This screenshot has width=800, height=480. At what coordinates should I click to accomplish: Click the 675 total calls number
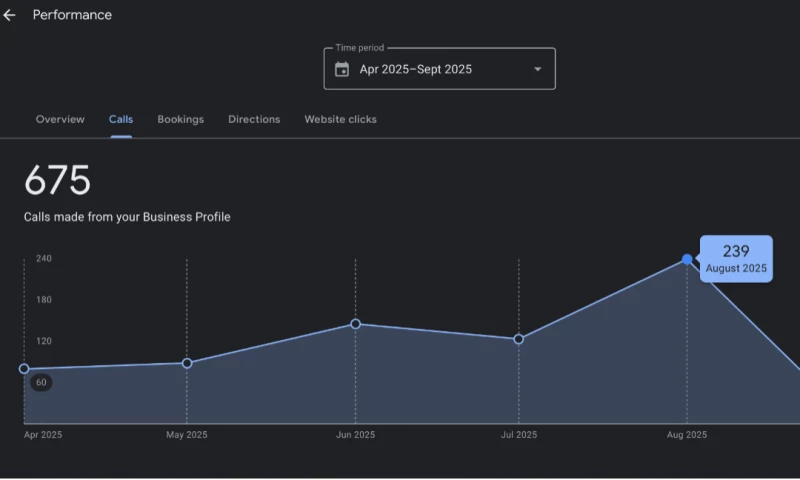coord(57,181)
